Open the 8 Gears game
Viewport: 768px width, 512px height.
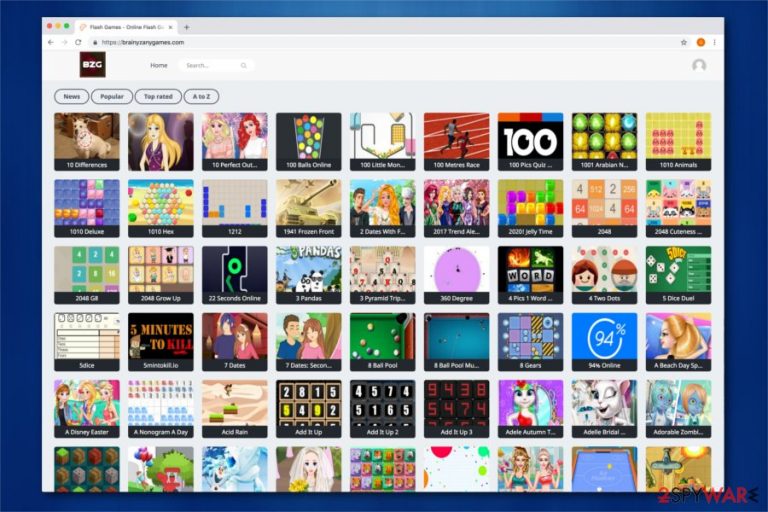coord(530,342)
